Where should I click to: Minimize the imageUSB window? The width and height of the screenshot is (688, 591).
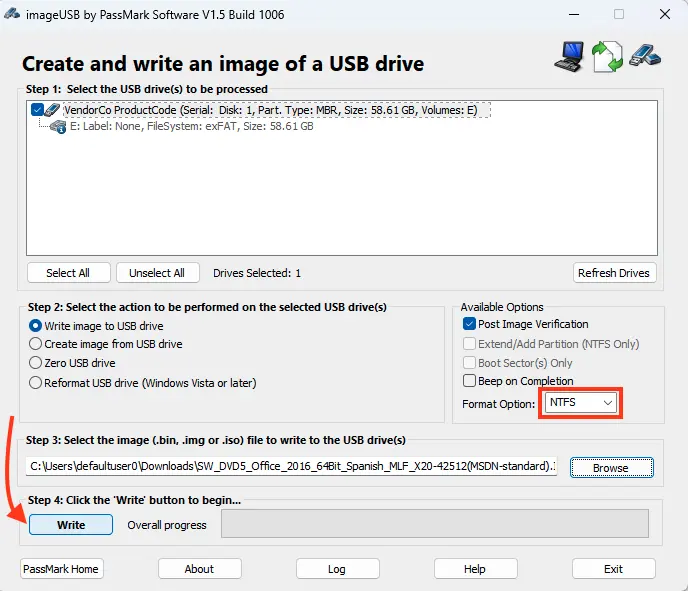pyautogui.click(x=574, y=14)
